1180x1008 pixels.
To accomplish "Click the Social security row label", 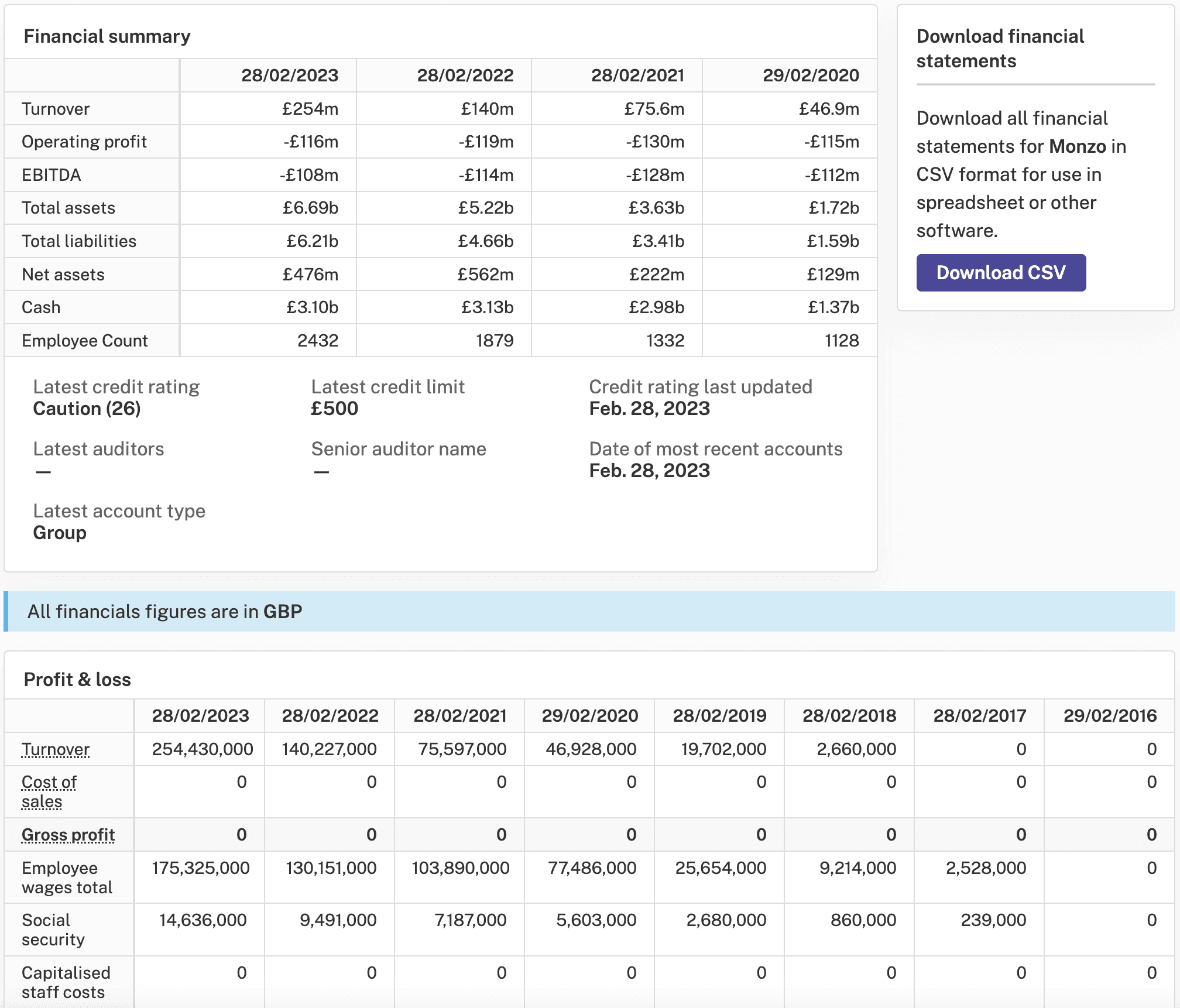I will pyautogui.click(x=53, y=930).
